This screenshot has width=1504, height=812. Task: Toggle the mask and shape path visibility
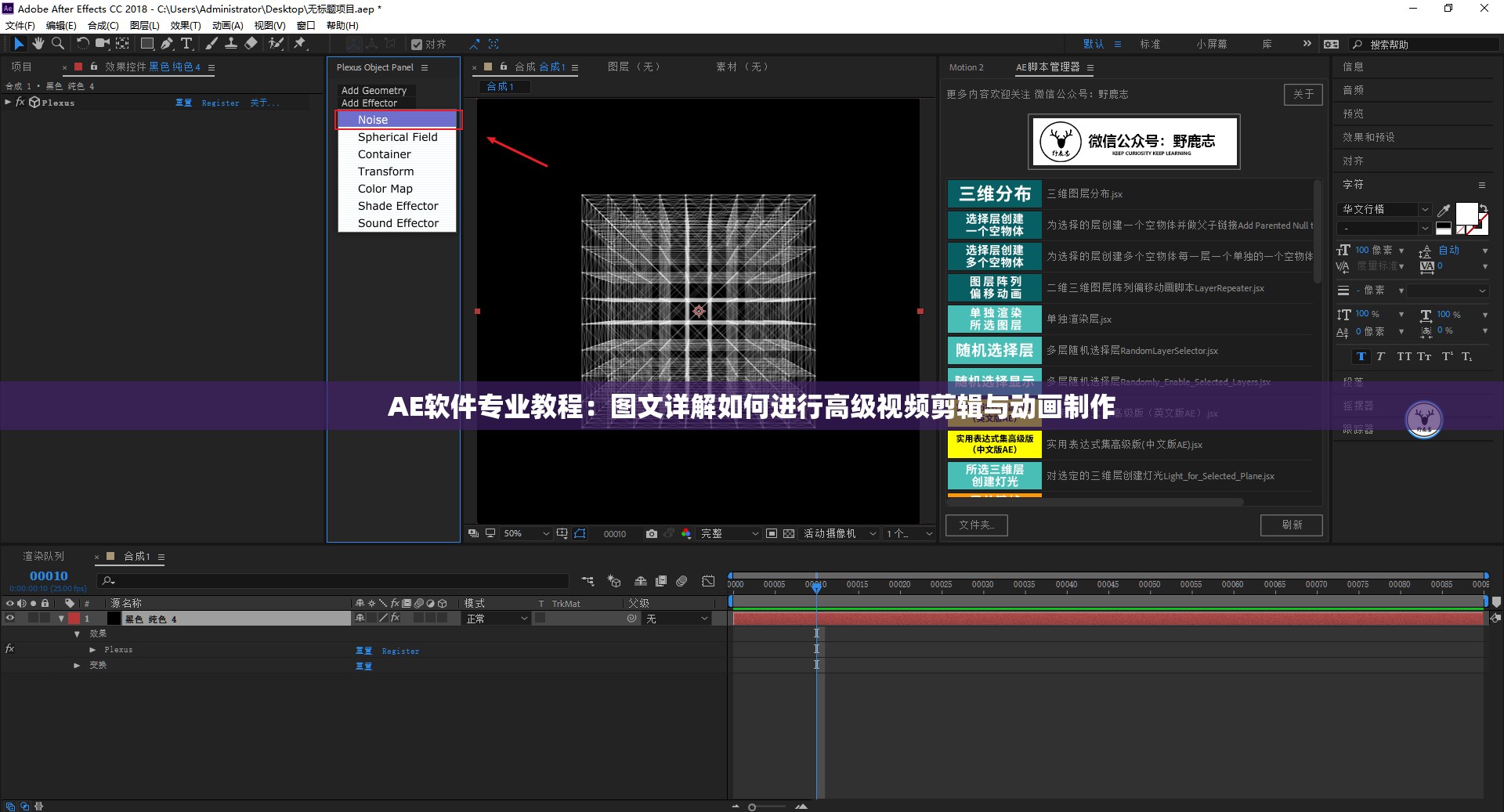(x=580, y=533)
